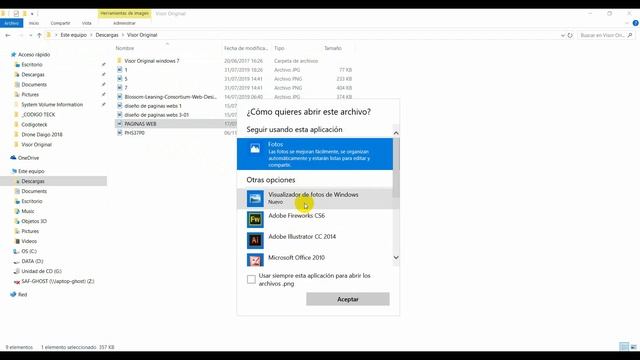Check 'Usar siempre esta aplicación' checkbox

click(251, 279)
